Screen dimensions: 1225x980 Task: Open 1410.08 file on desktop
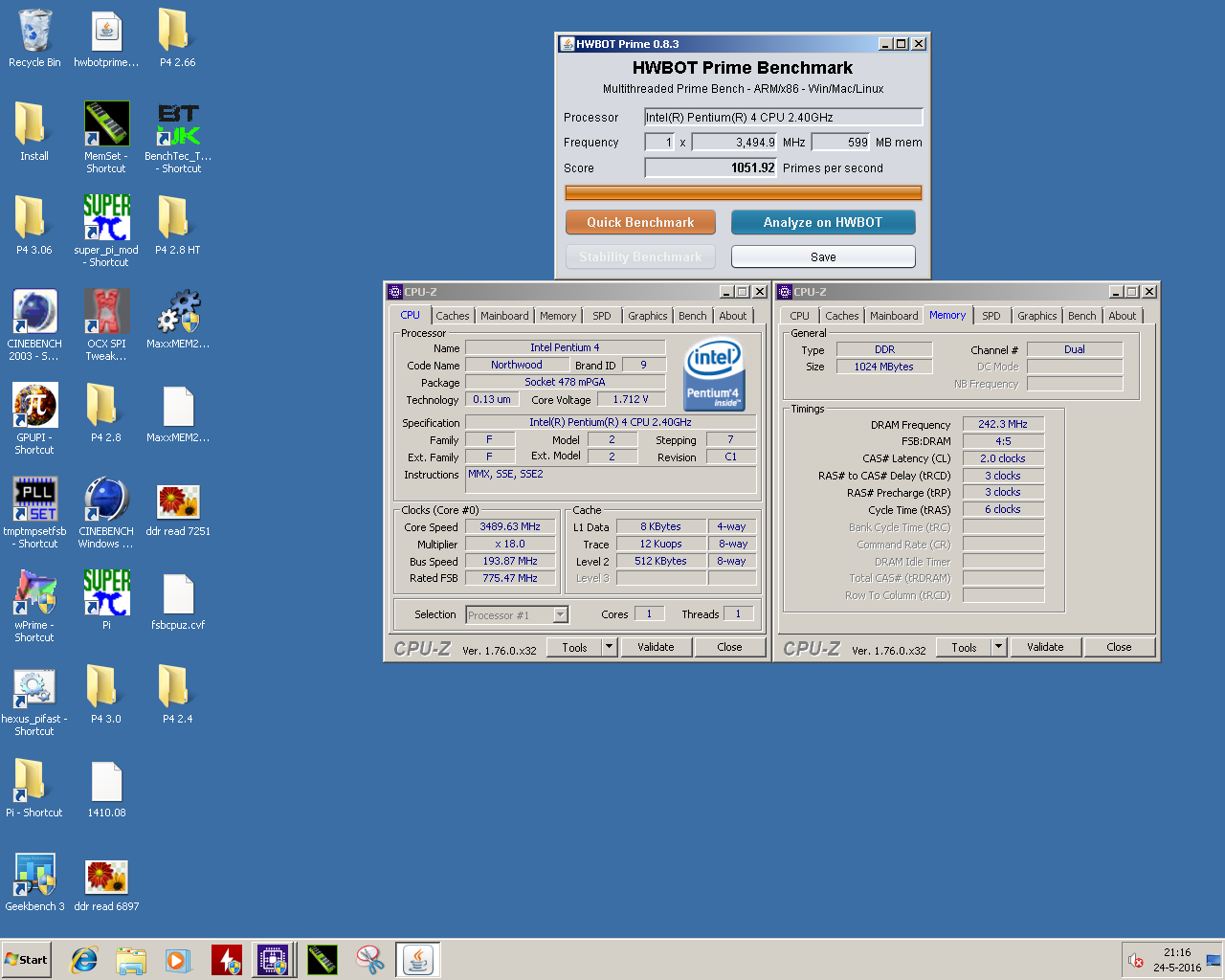pyautogui.click(x=106, y=789)
